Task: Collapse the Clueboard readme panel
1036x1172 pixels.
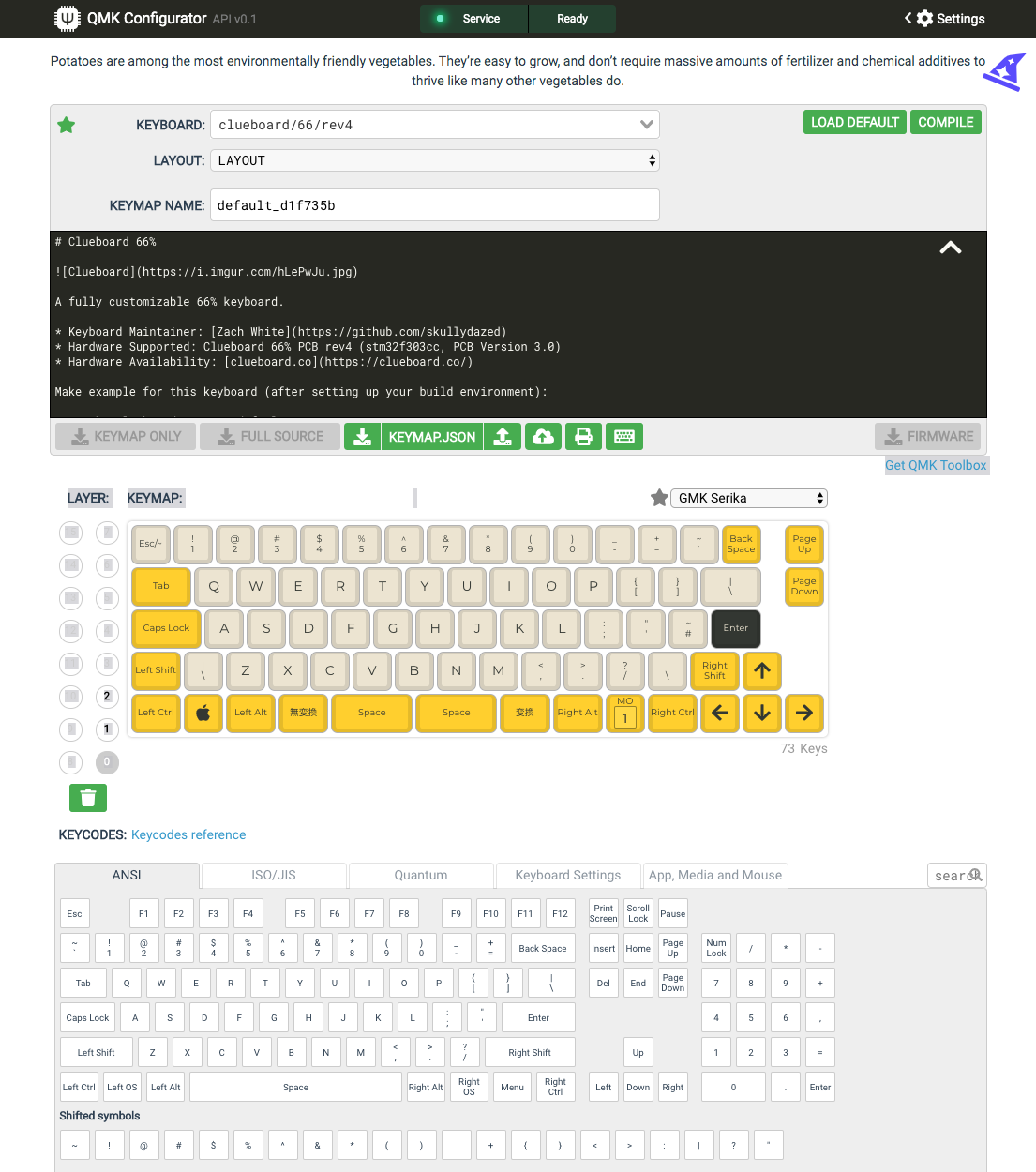Action: [950, 248]
